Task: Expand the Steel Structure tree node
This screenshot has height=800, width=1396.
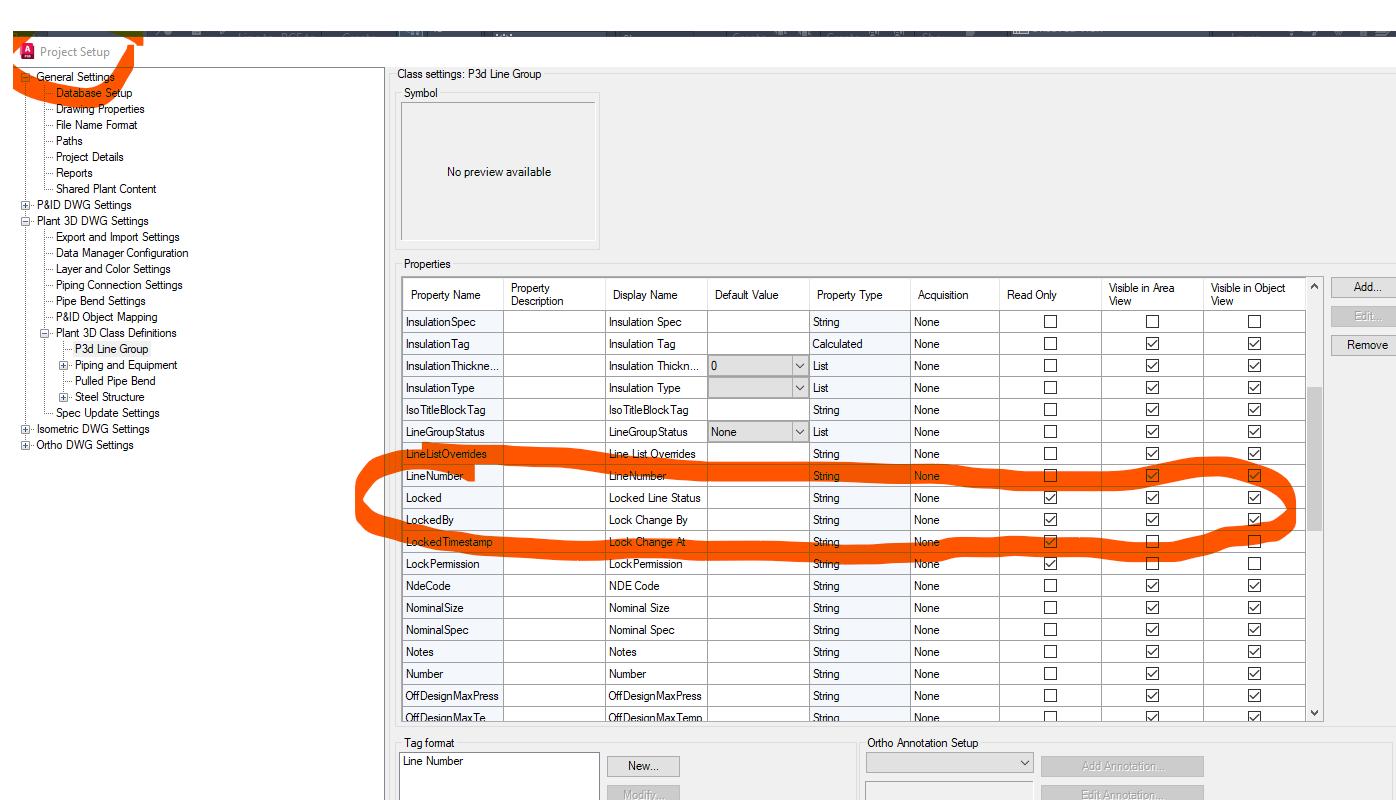Action: tap(64, 396)
